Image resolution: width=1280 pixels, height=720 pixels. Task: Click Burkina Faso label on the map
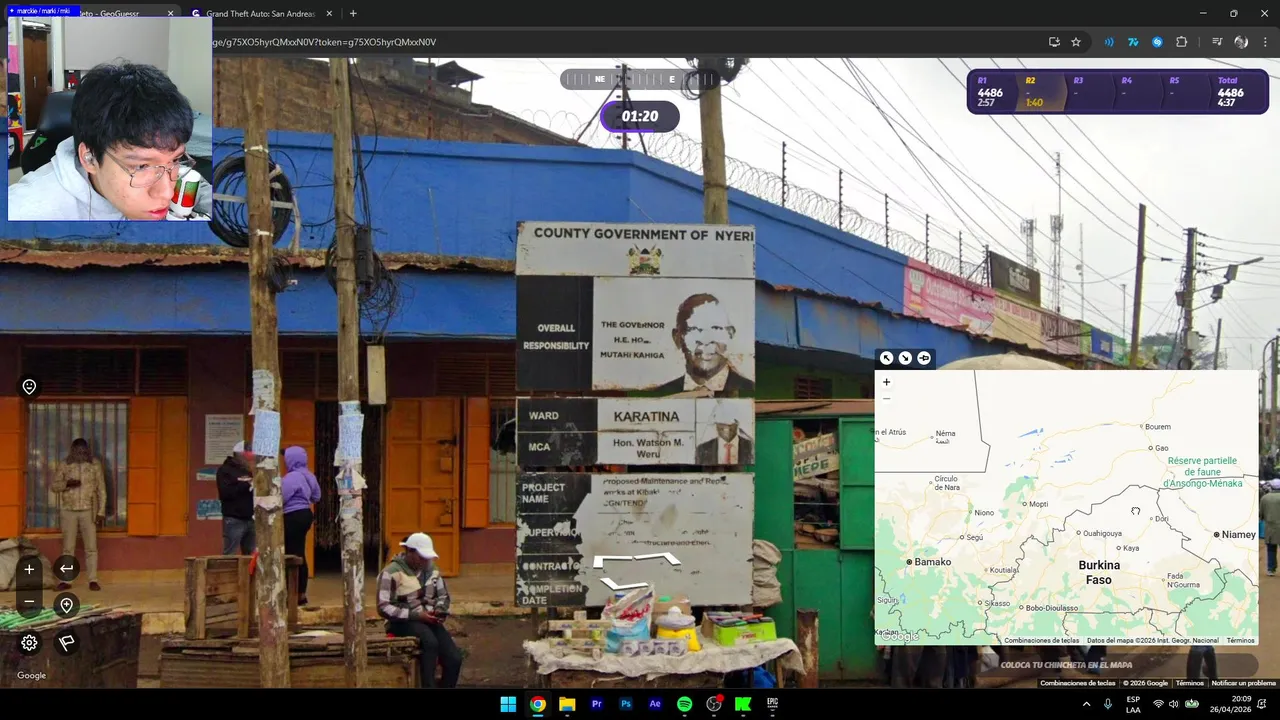tap(1099, 572)
